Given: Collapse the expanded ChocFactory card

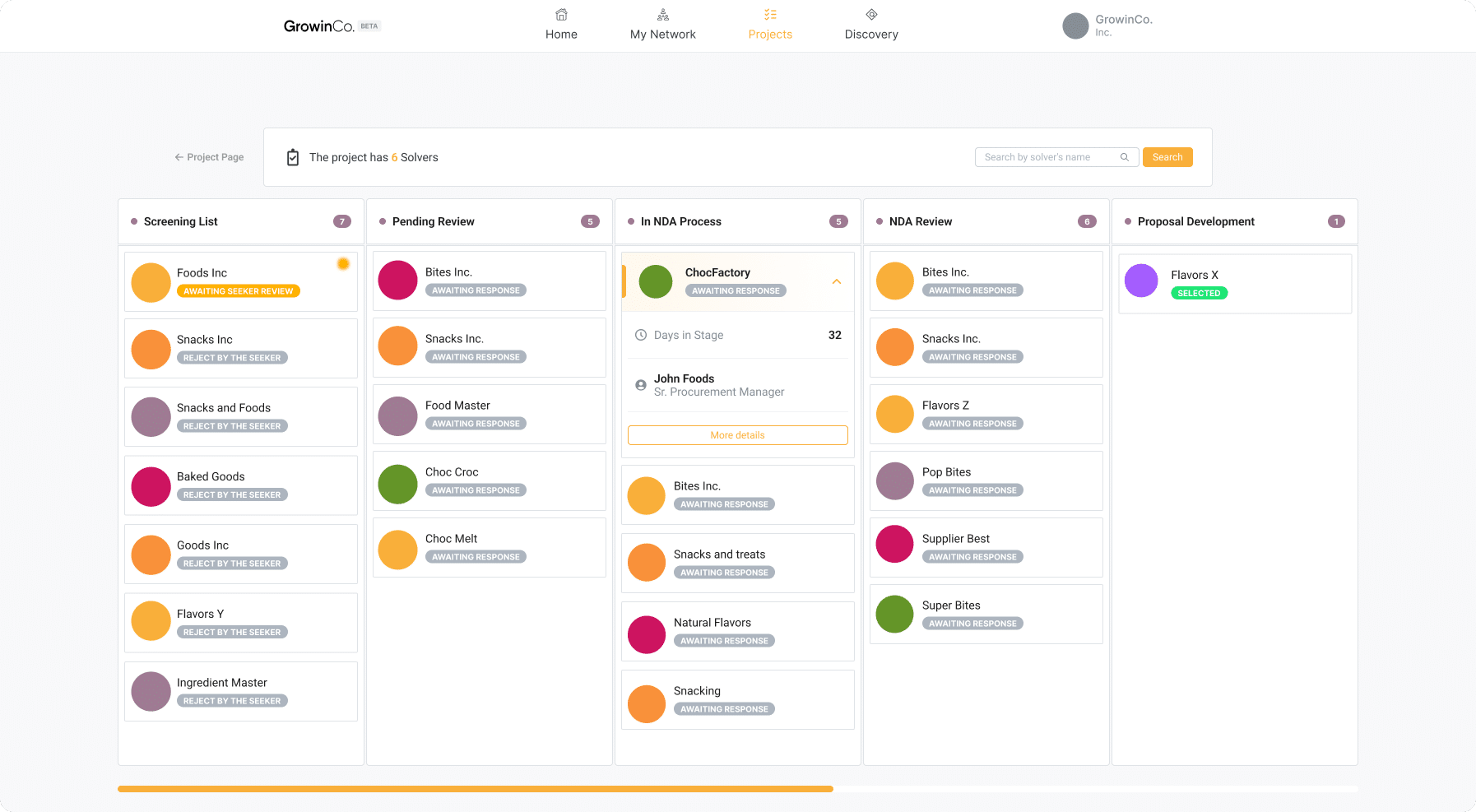Looking at the screenshot, I should (837, 281).
